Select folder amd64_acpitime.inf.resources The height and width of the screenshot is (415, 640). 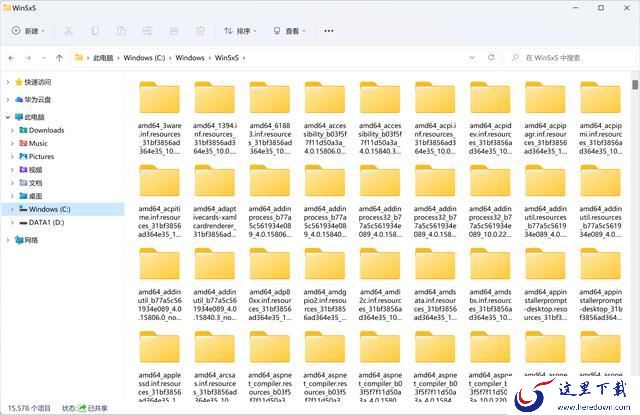(160, 201)
